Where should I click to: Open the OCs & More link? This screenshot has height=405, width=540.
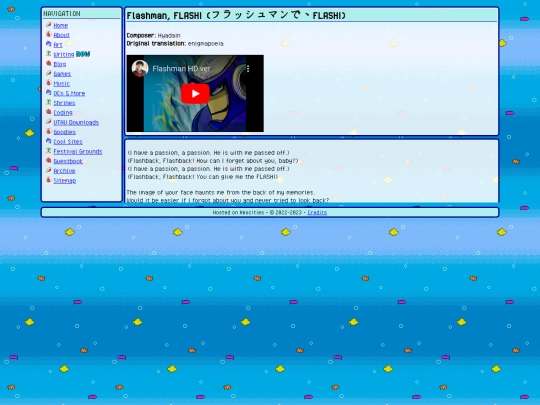click(69, 93)
